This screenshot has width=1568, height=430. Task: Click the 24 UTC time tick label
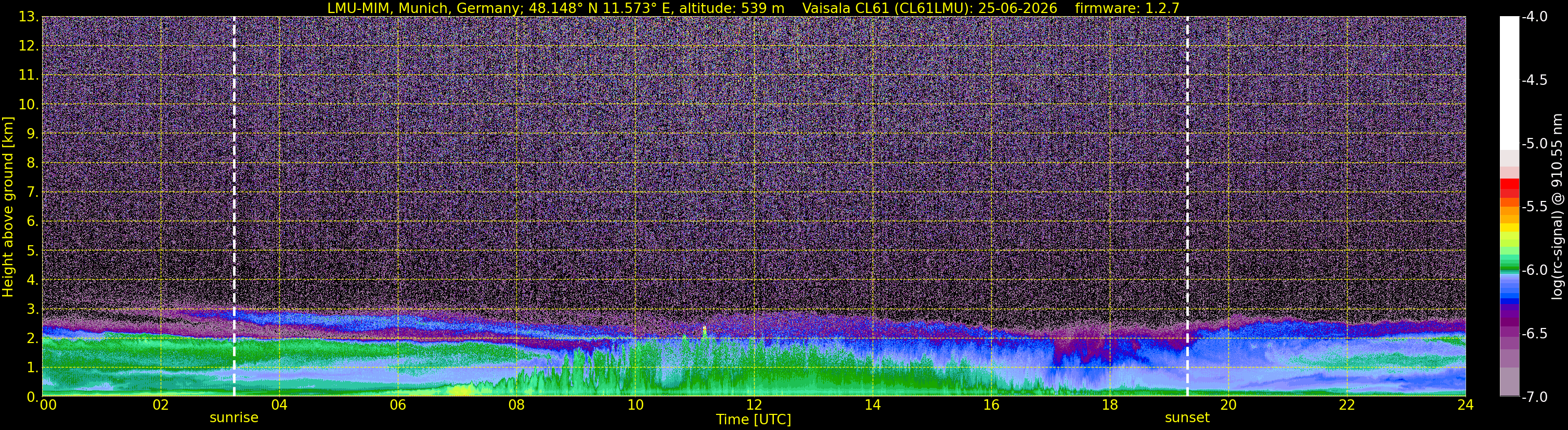click(1465, 405)
